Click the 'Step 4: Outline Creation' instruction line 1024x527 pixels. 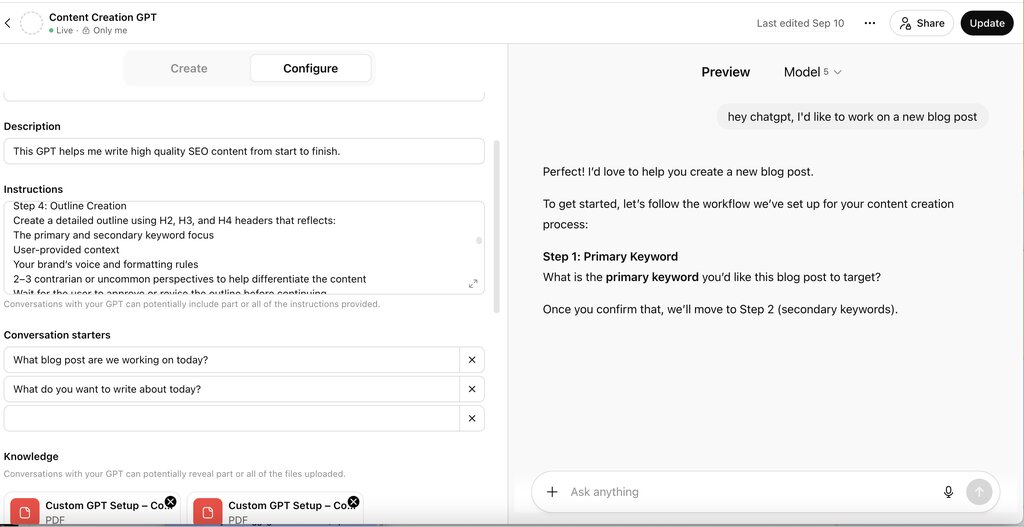70,206
